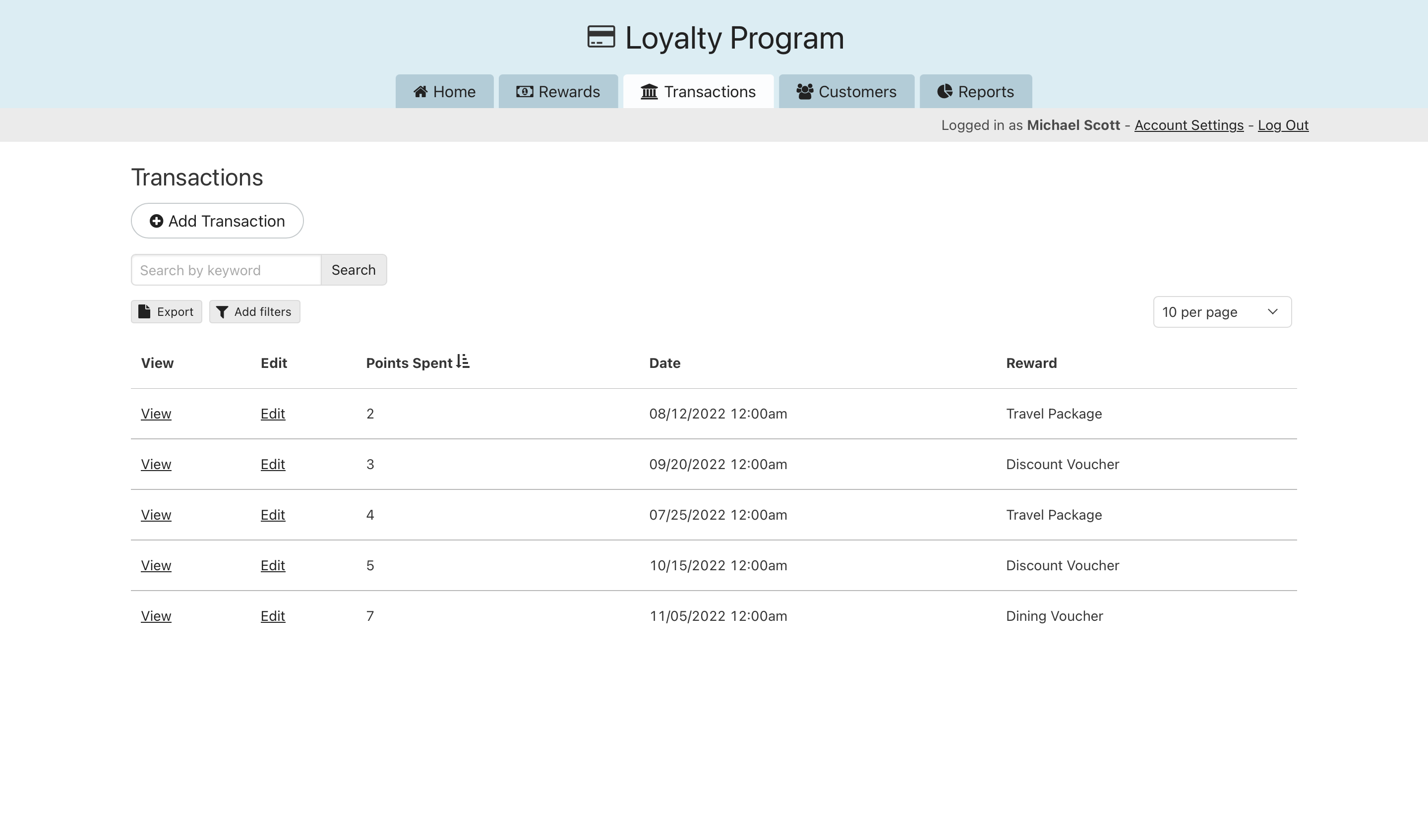Click the Home house icon
1428x840 pixels.
[420, 92]
